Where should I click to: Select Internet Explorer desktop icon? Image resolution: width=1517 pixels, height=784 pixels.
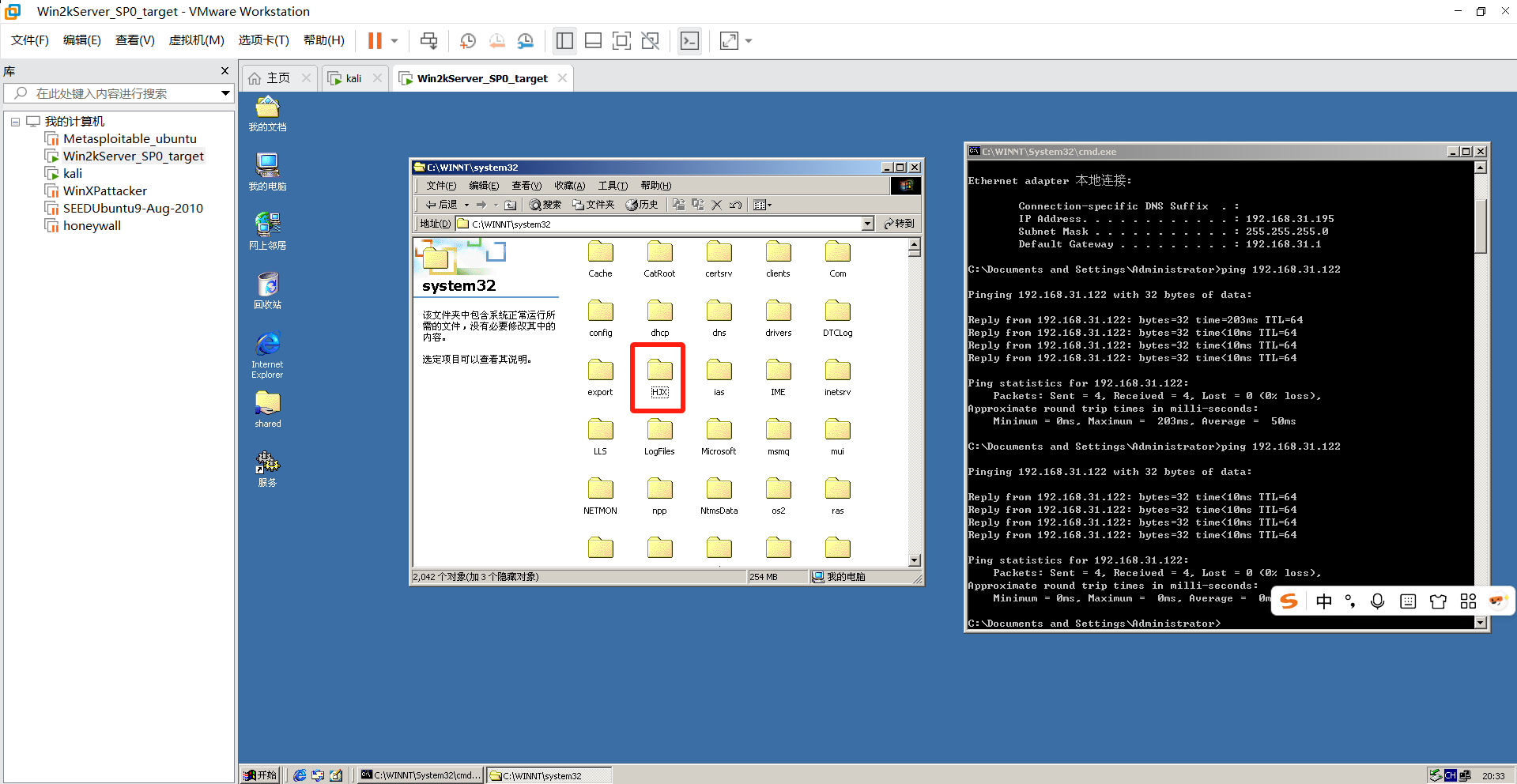[x=267, y=355]
